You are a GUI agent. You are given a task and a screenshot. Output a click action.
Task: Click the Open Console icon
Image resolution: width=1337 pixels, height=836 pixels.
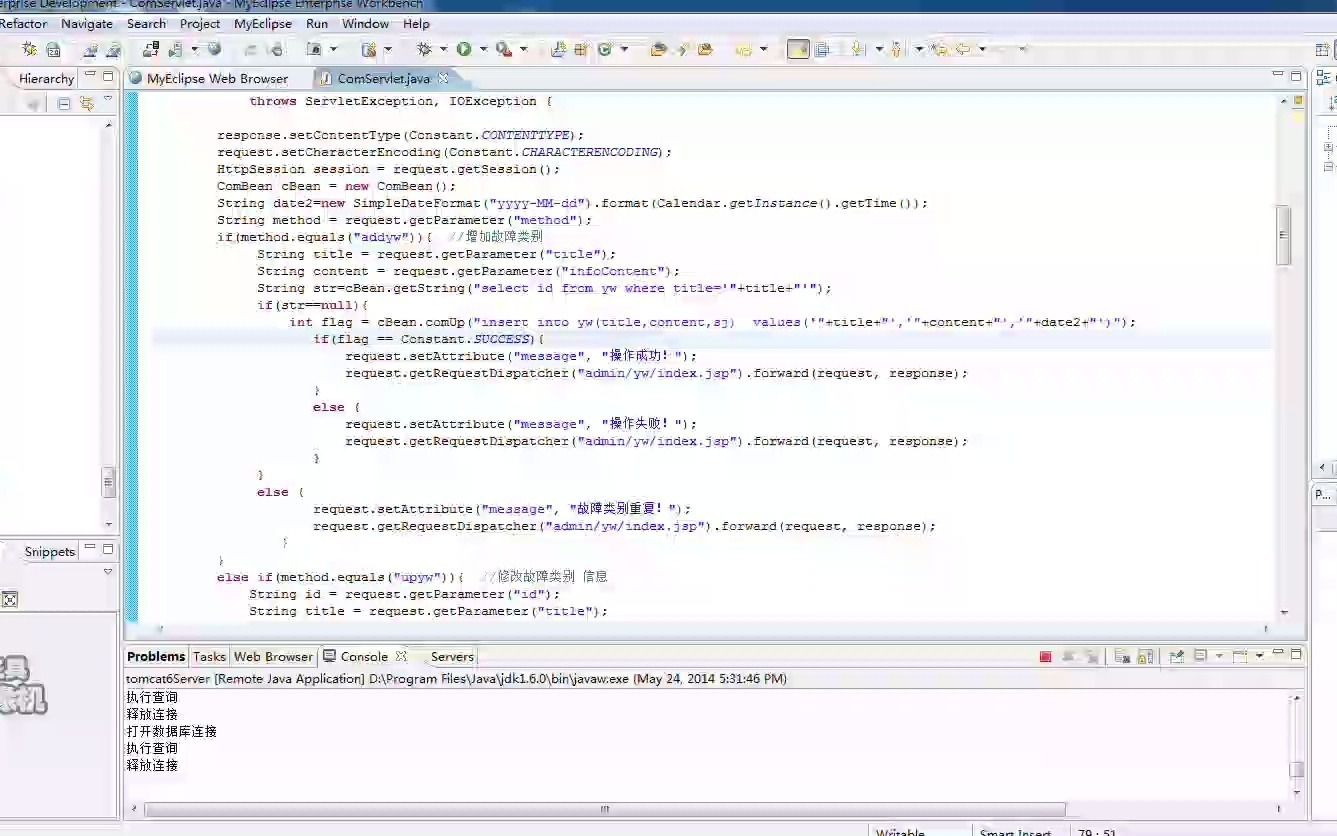[x=1239, y=657]
